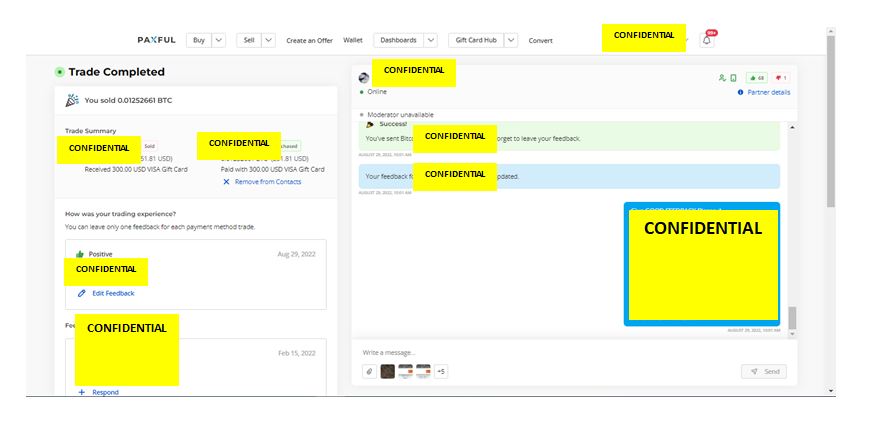Click the page scrollbar down arrow

tap(831, 391)
